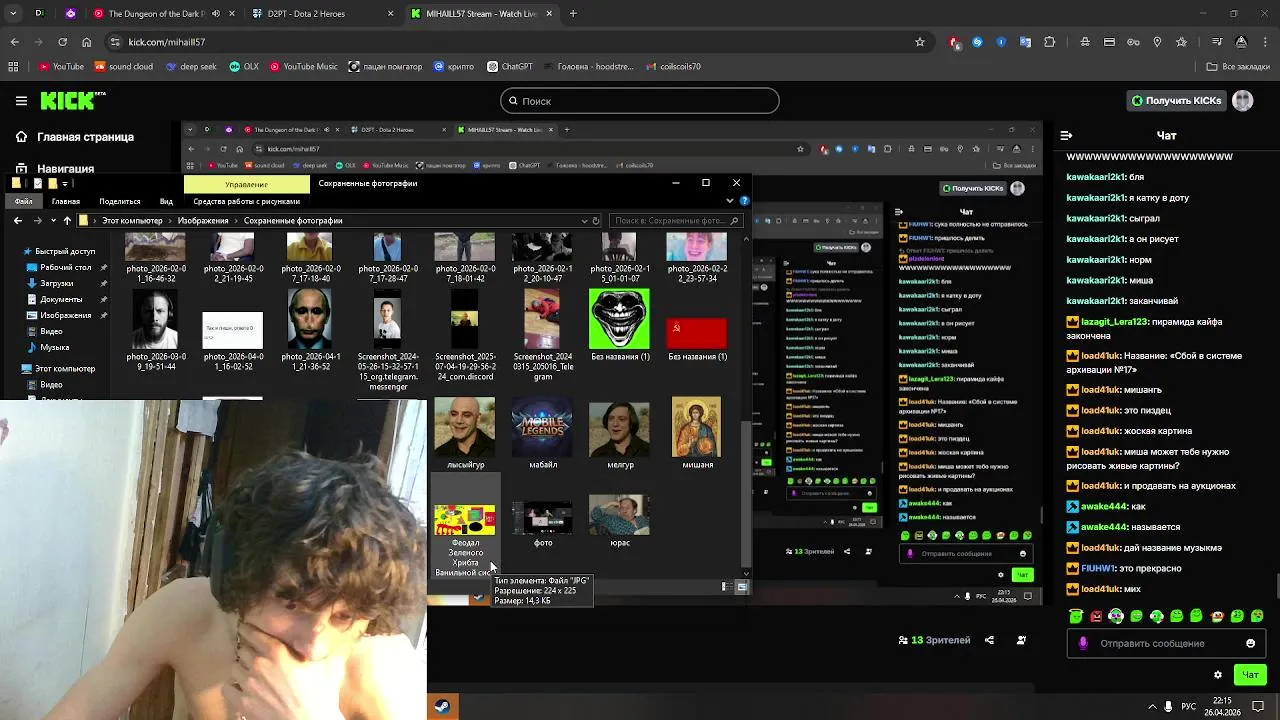The height and width of the screenshot is (720, 1280).
Task: Mute the Dungeon of the Dark tab audio
Action: [x=216, y=14]
